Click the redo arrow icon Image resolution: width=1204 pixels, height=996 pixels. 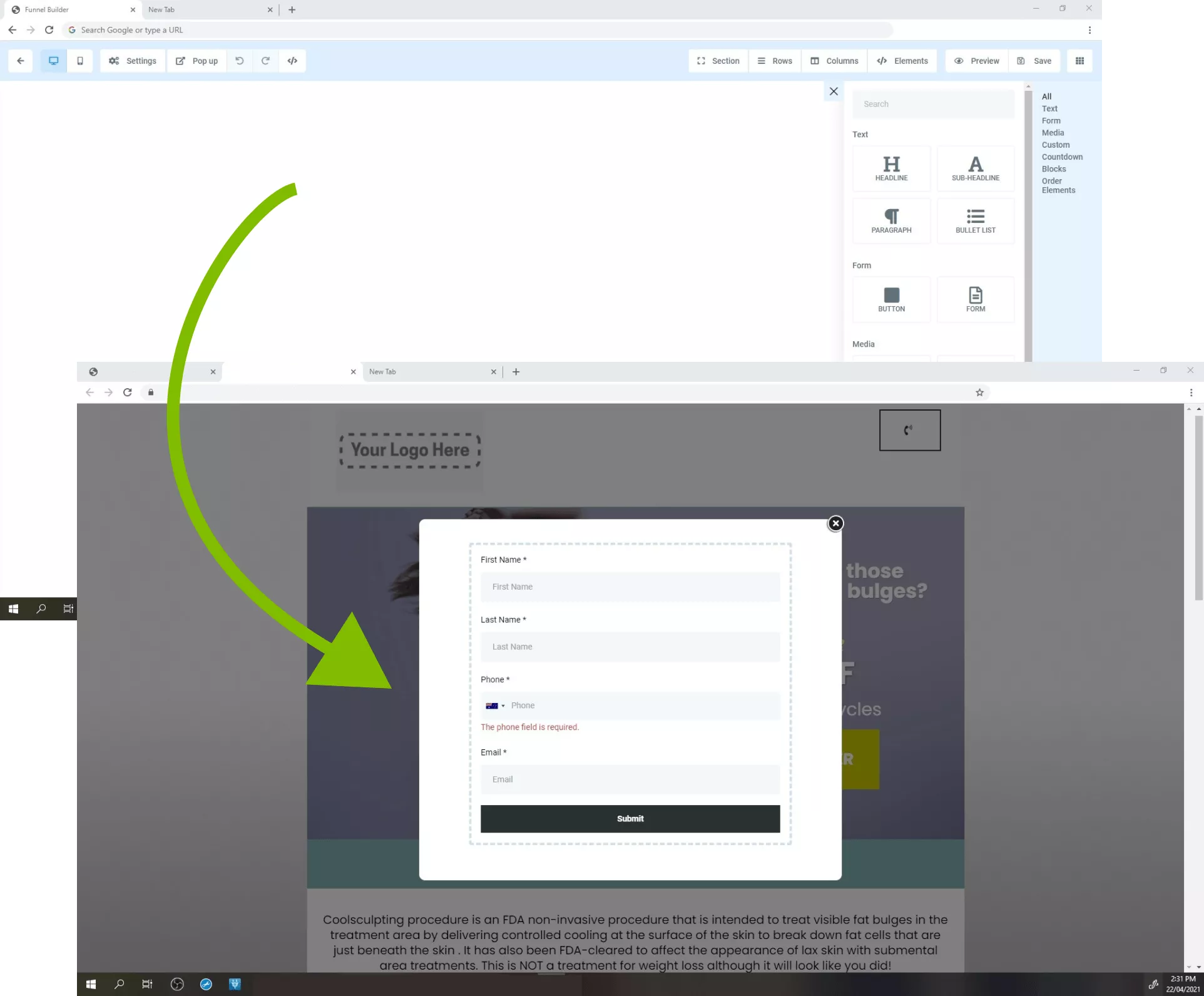(x=265, y=61)
